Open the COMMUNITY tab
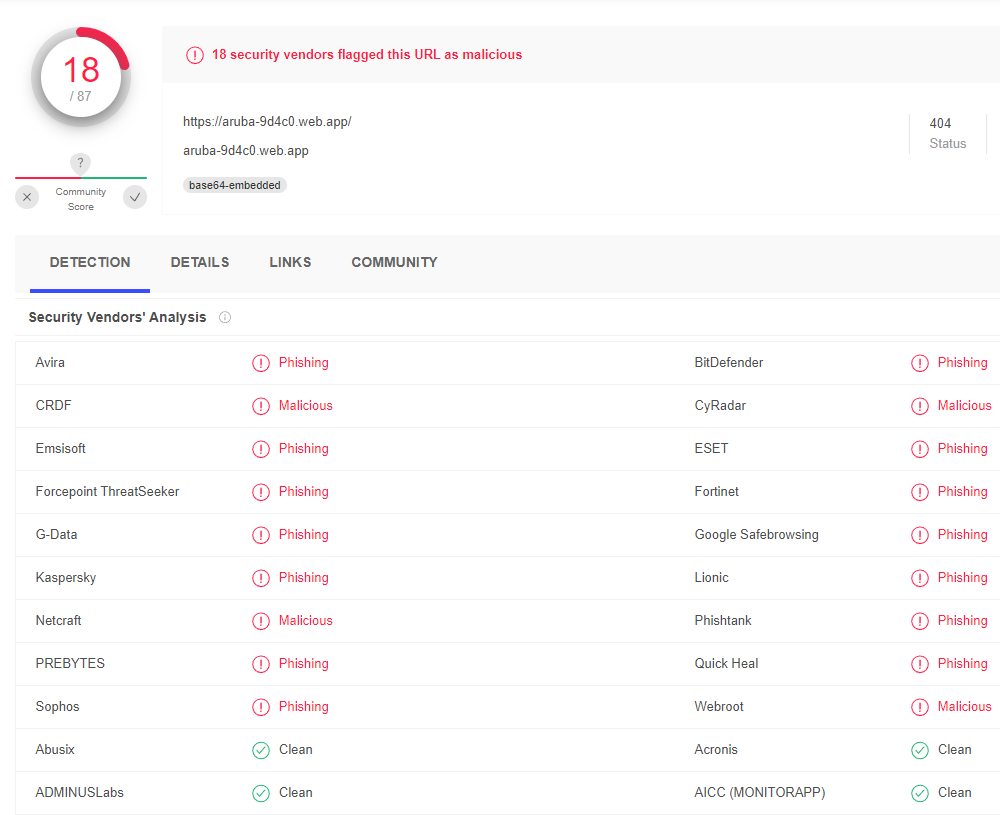 (x=394, y=262)
